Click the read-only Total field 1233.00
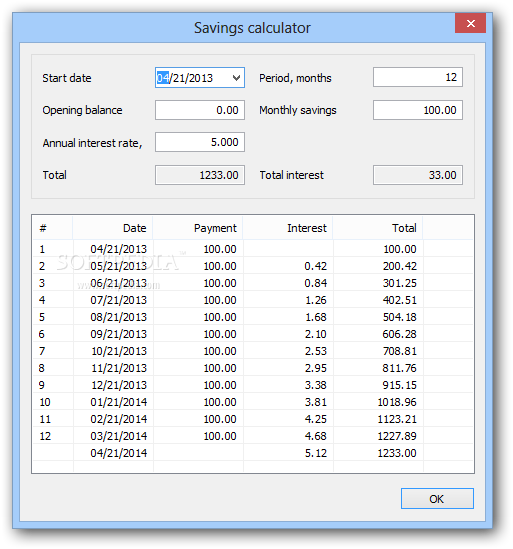The width and height of the screenshot is (513, 549). (x=200, y=175)
